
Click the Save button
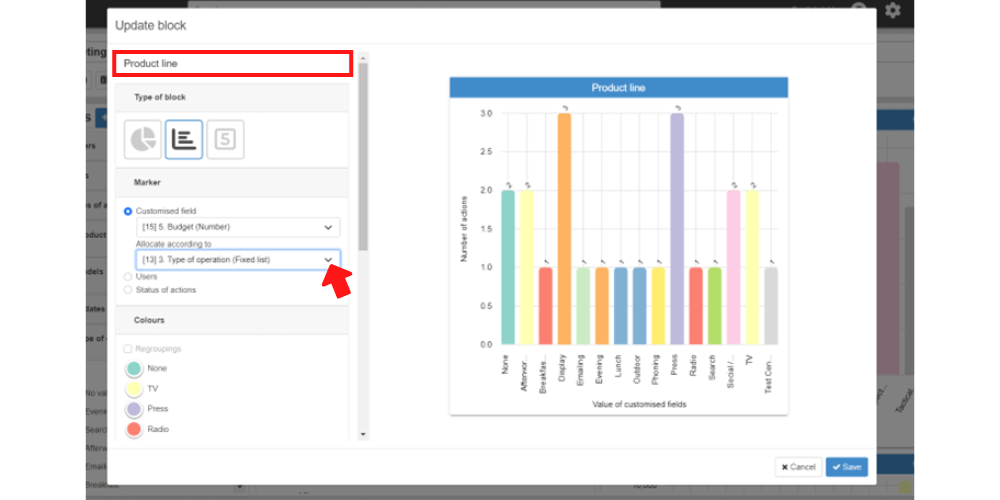point(847,467)
